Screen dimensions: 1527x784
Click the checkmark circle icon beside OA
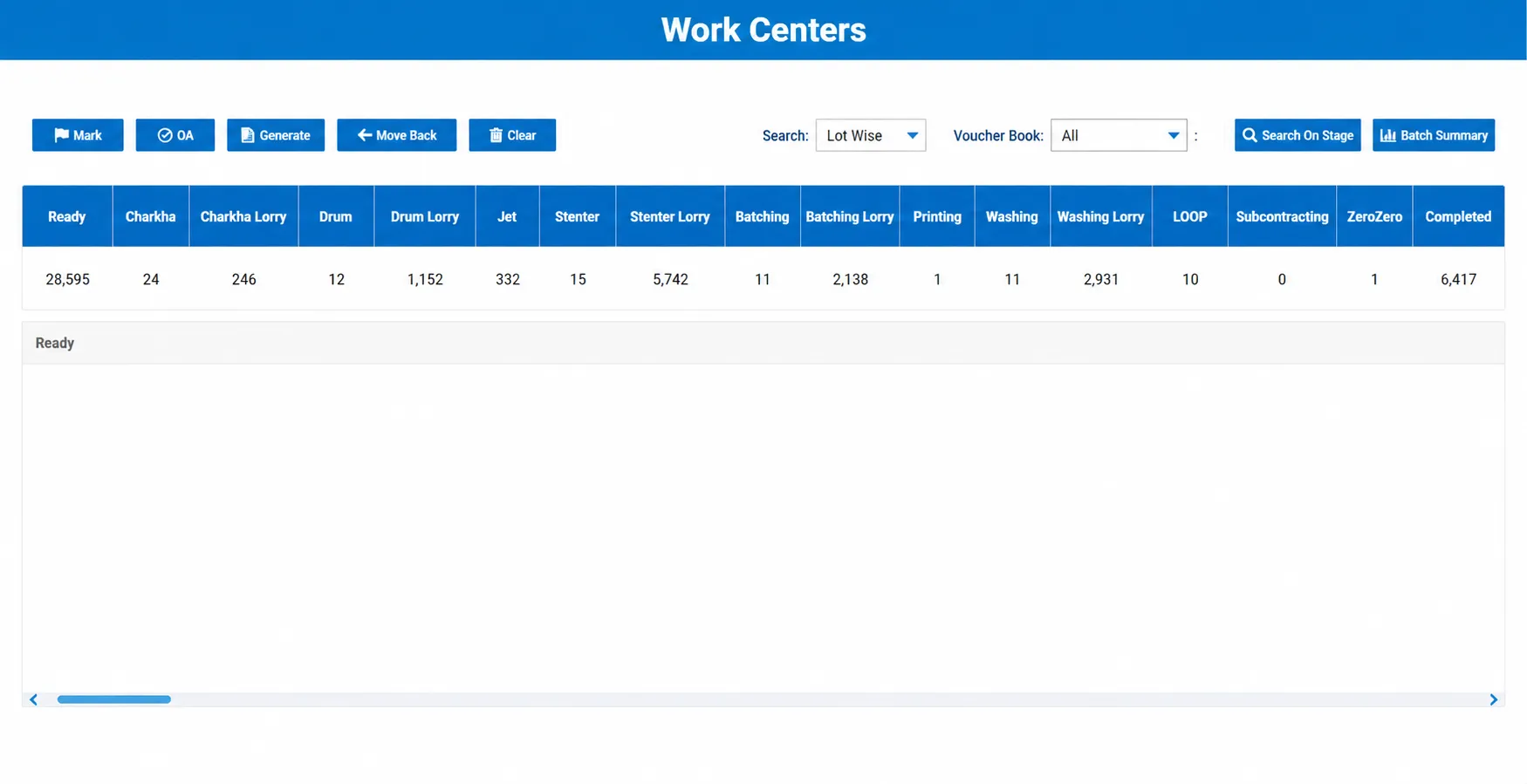click(x=164, y=135)
